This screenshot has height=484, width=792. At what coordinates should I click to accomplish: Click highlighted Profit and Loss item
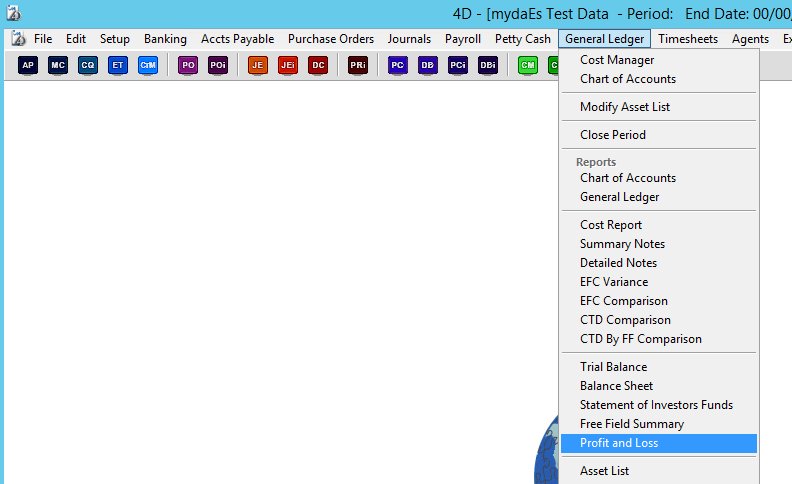click(659, 443)
